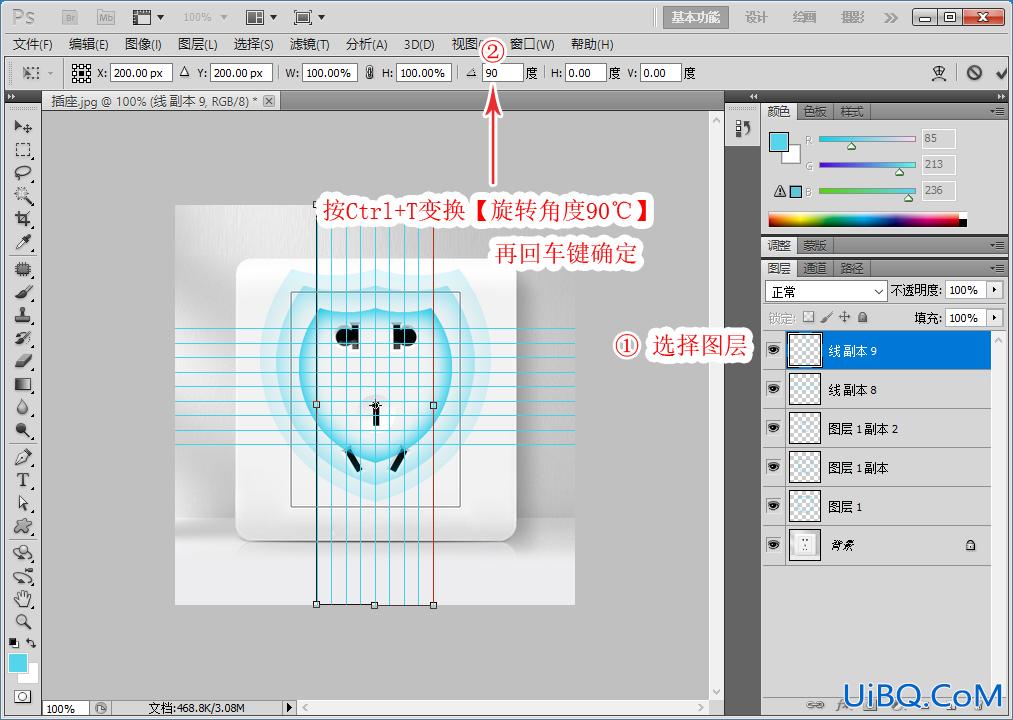The height and width of the screenshot is (720, 1013).
Task: Select the 3D Rotate tool
Action: tap(23, 553)
